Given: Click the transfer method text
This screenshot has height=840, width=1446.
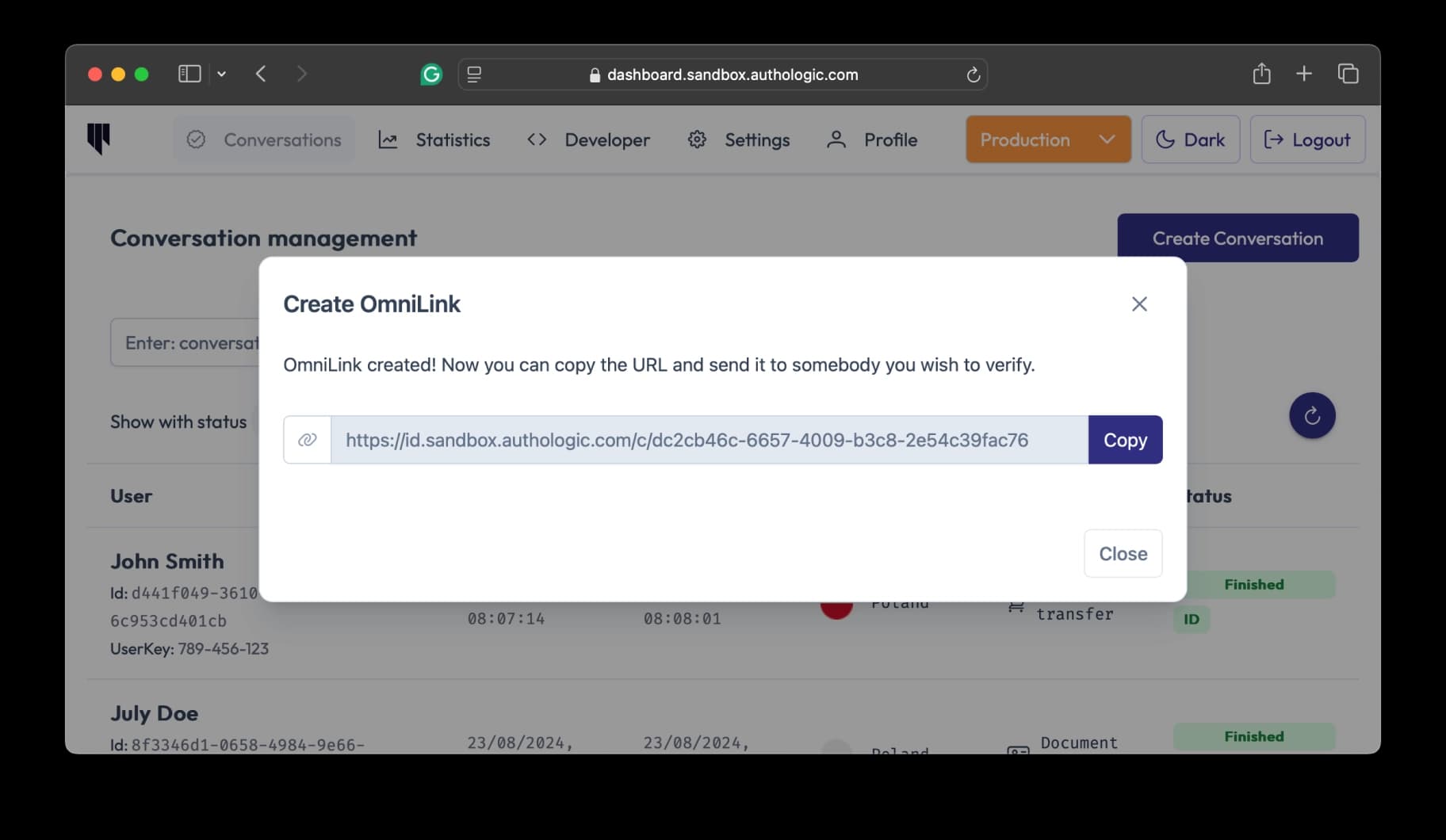Looking at the screenshot, I should 1075,614.
